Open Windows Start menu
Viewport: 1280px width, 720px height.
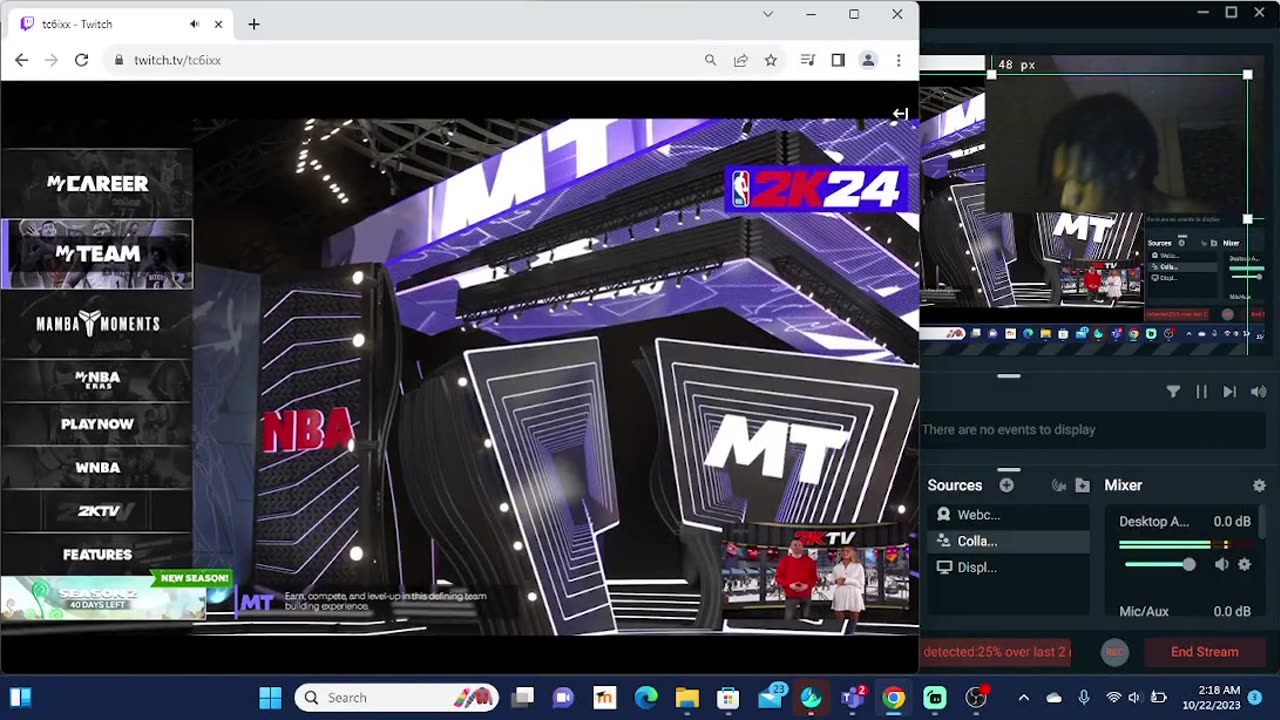coord(270,698)
